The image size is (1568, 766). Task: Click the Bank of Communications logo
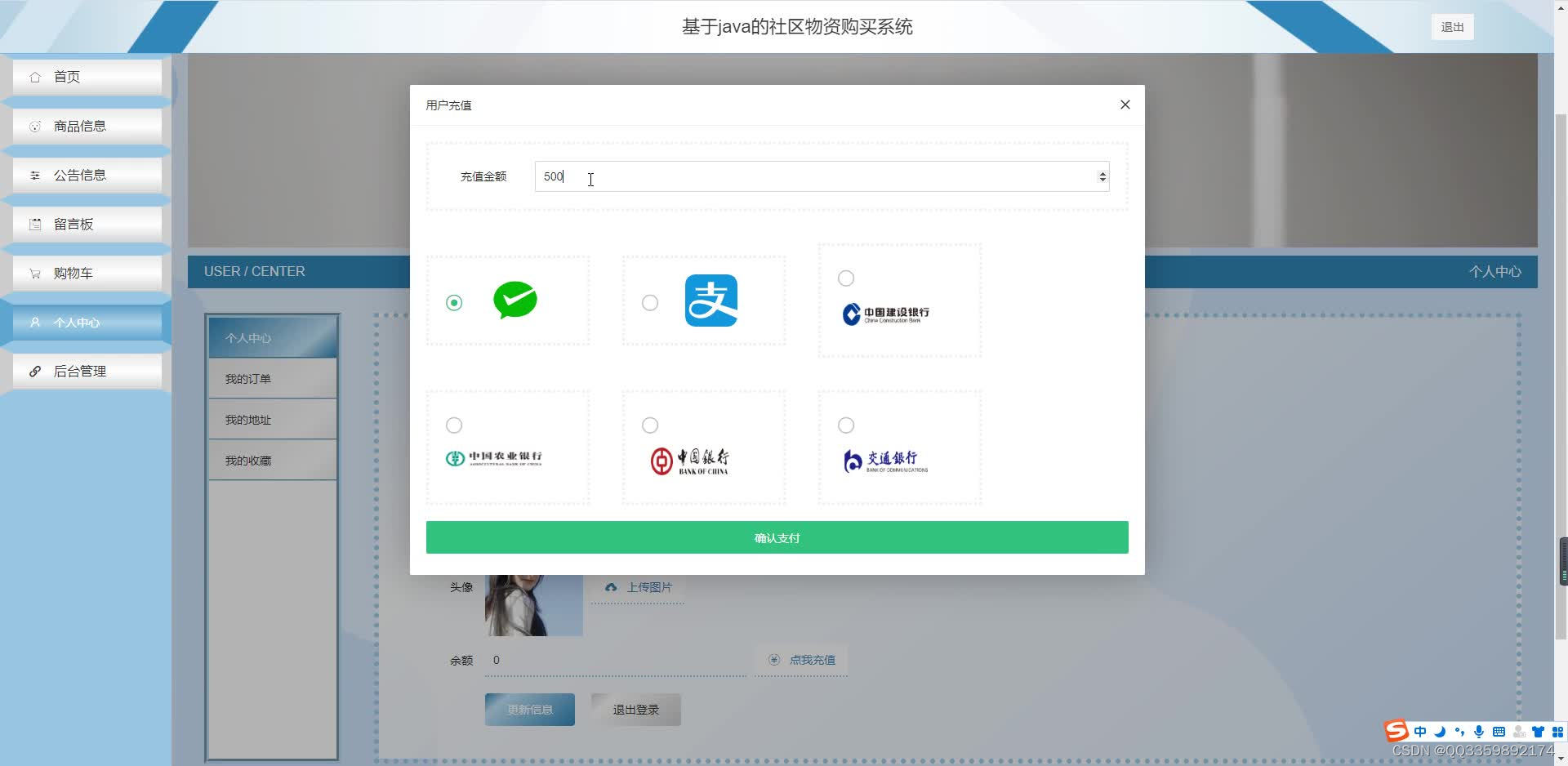[x=886, y=461]
